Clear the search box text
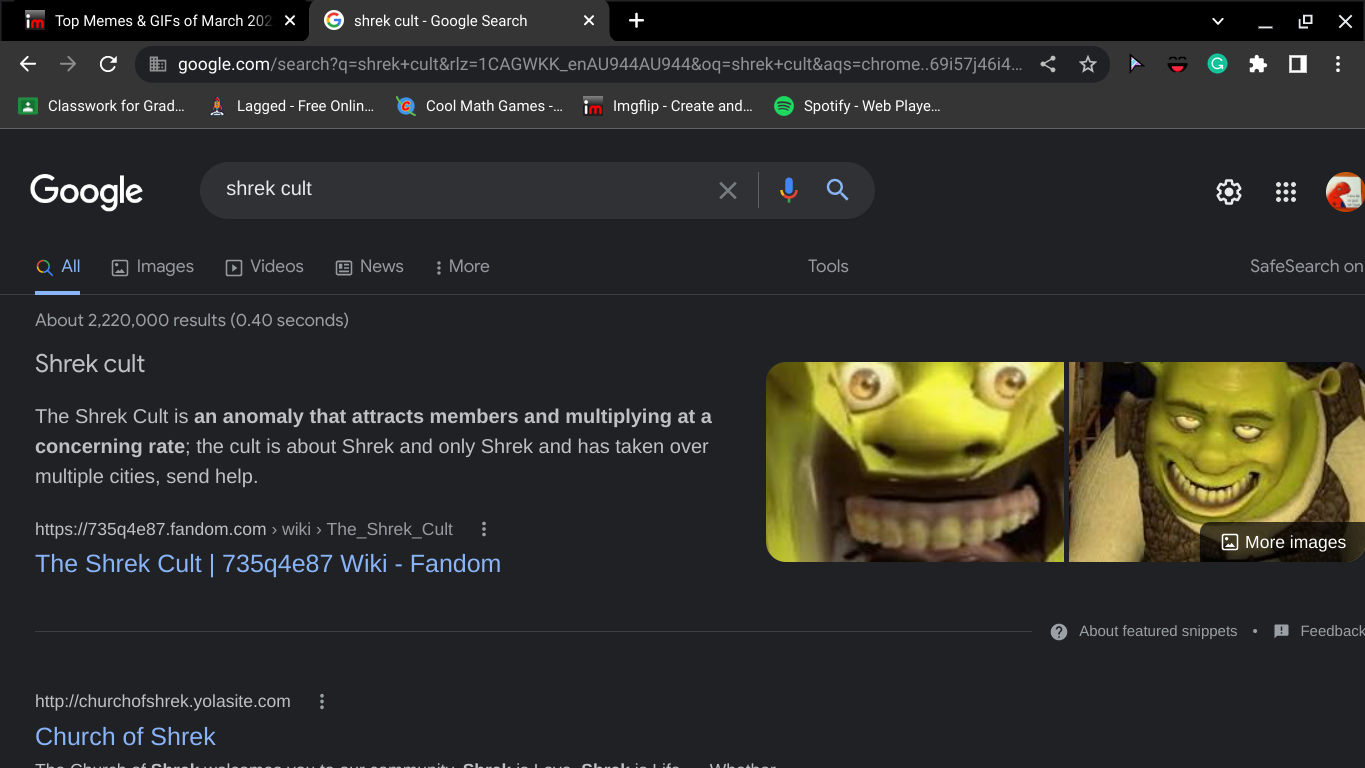This screenshot has height=768, width=1365. 728,190
